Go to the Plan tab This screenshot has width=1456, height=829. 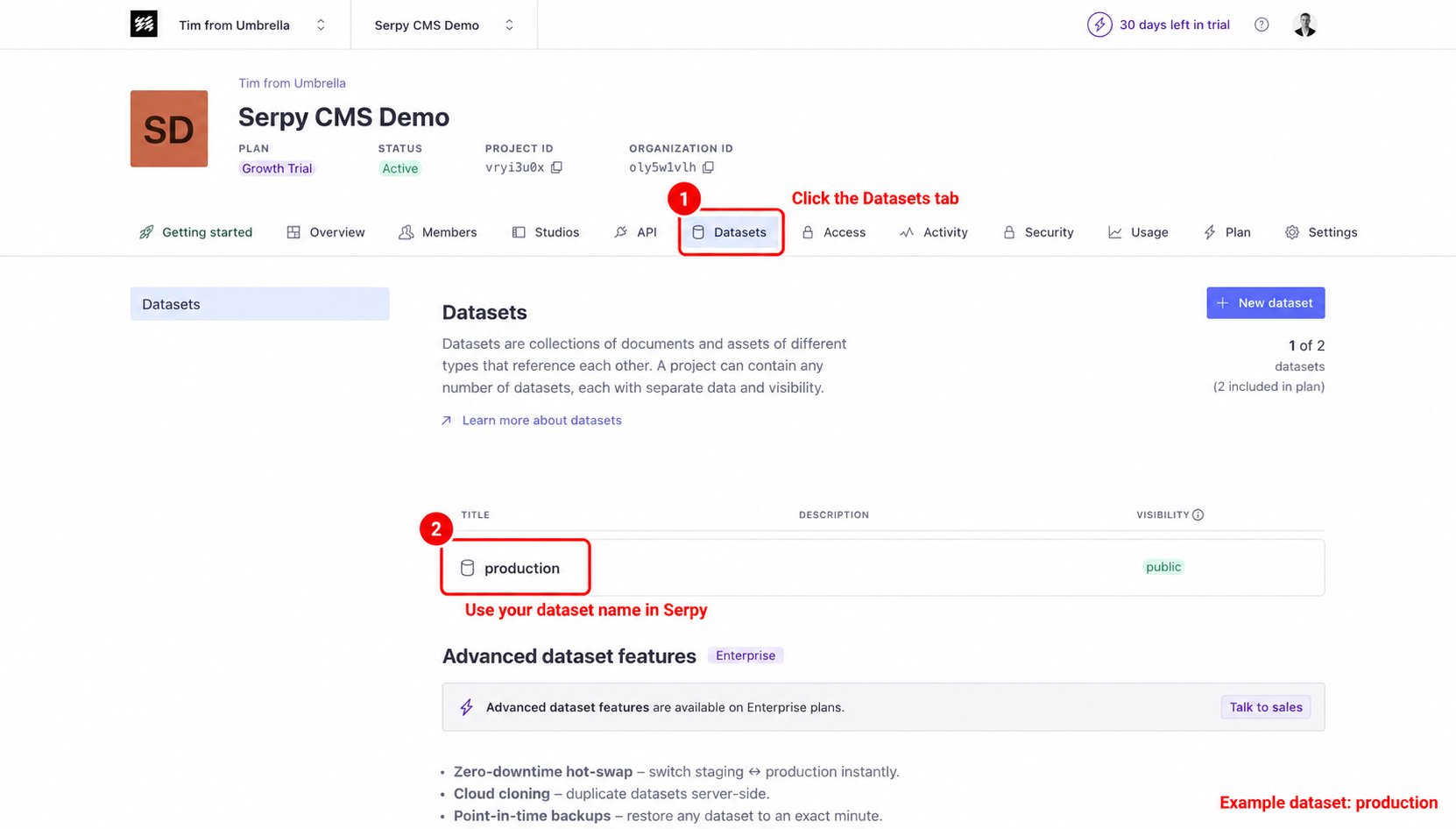tap(1226, 232)
